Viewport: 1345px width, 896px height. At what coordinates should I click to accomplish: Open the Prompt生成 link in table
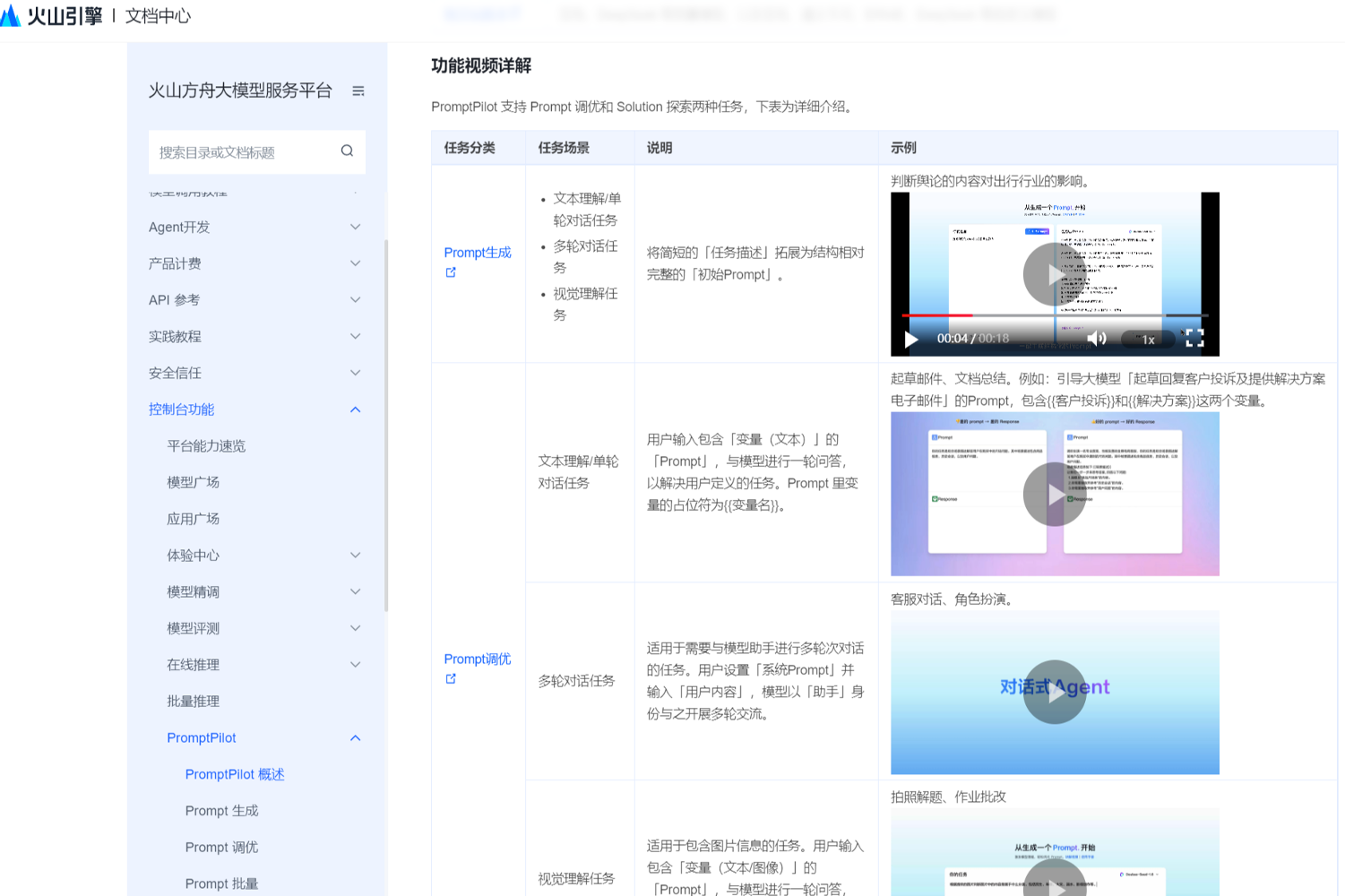point(478,253)
